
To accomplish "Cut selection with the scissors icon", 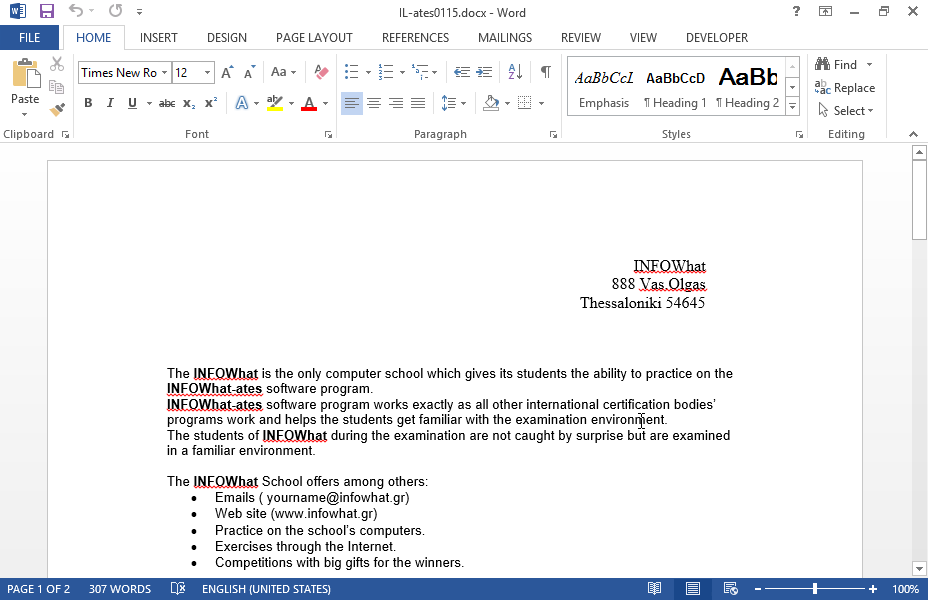I will [x=57, y=64].
